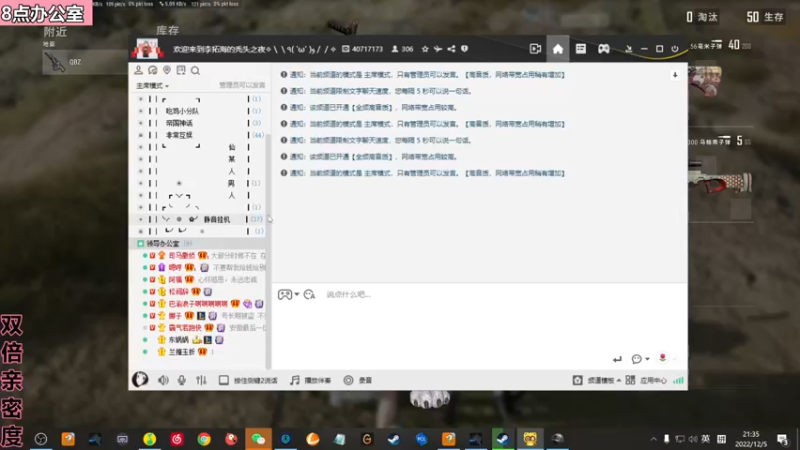800x450 pixels.
Task: Search channels with the magnifier icon
Action: [x=195, y=70]
